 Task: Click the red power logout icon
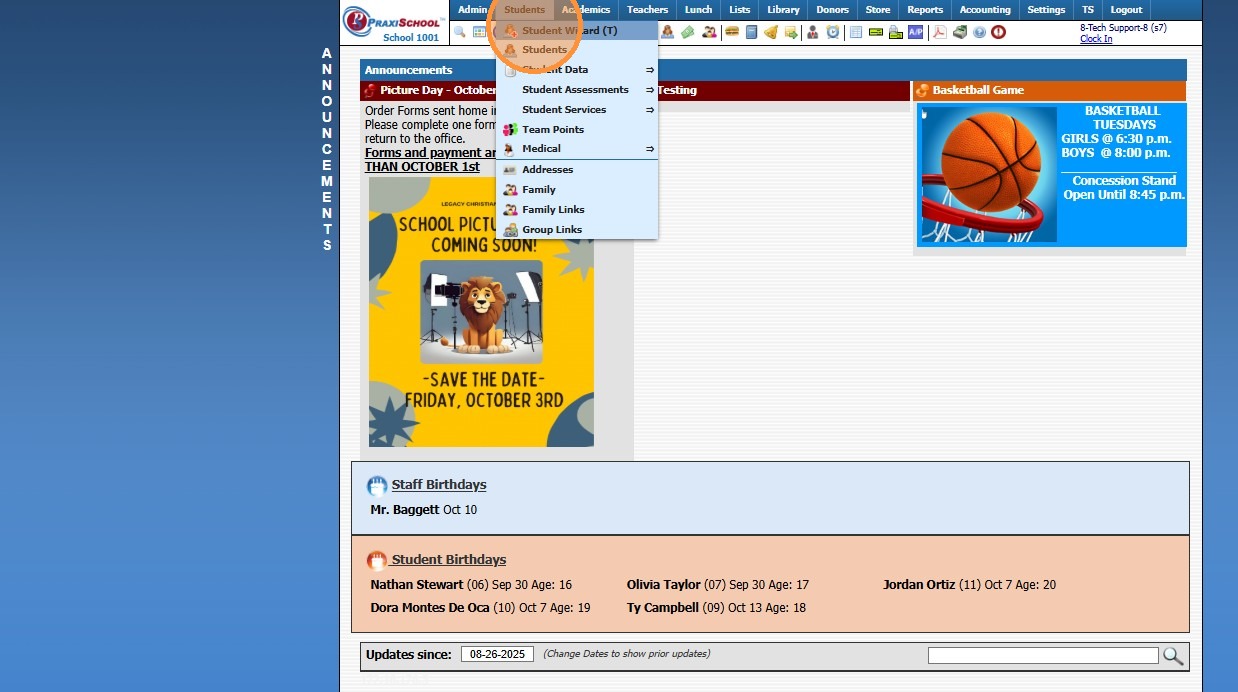998,32
